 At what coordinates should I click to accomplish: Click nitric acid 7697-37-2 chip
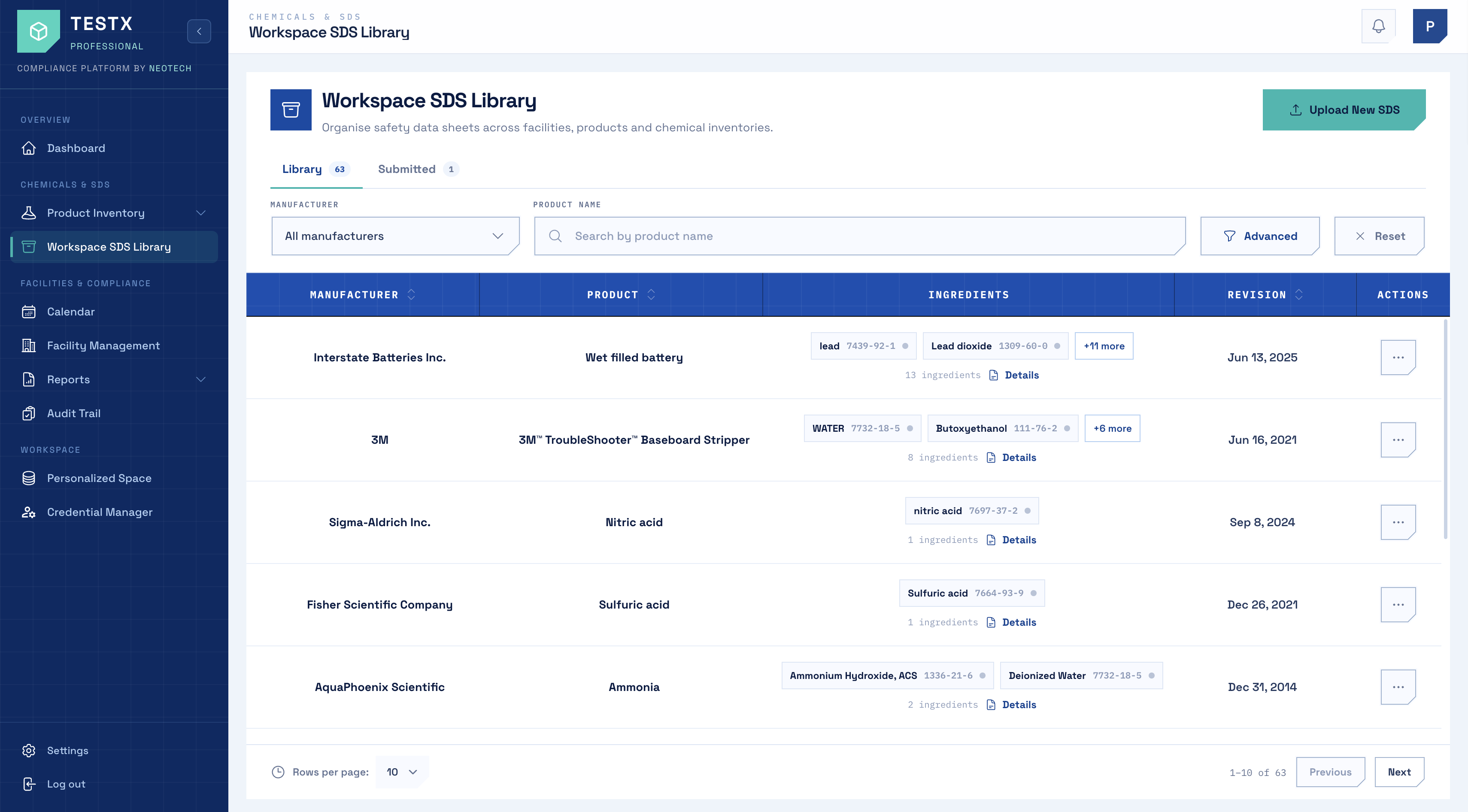[x=972, y=511]
